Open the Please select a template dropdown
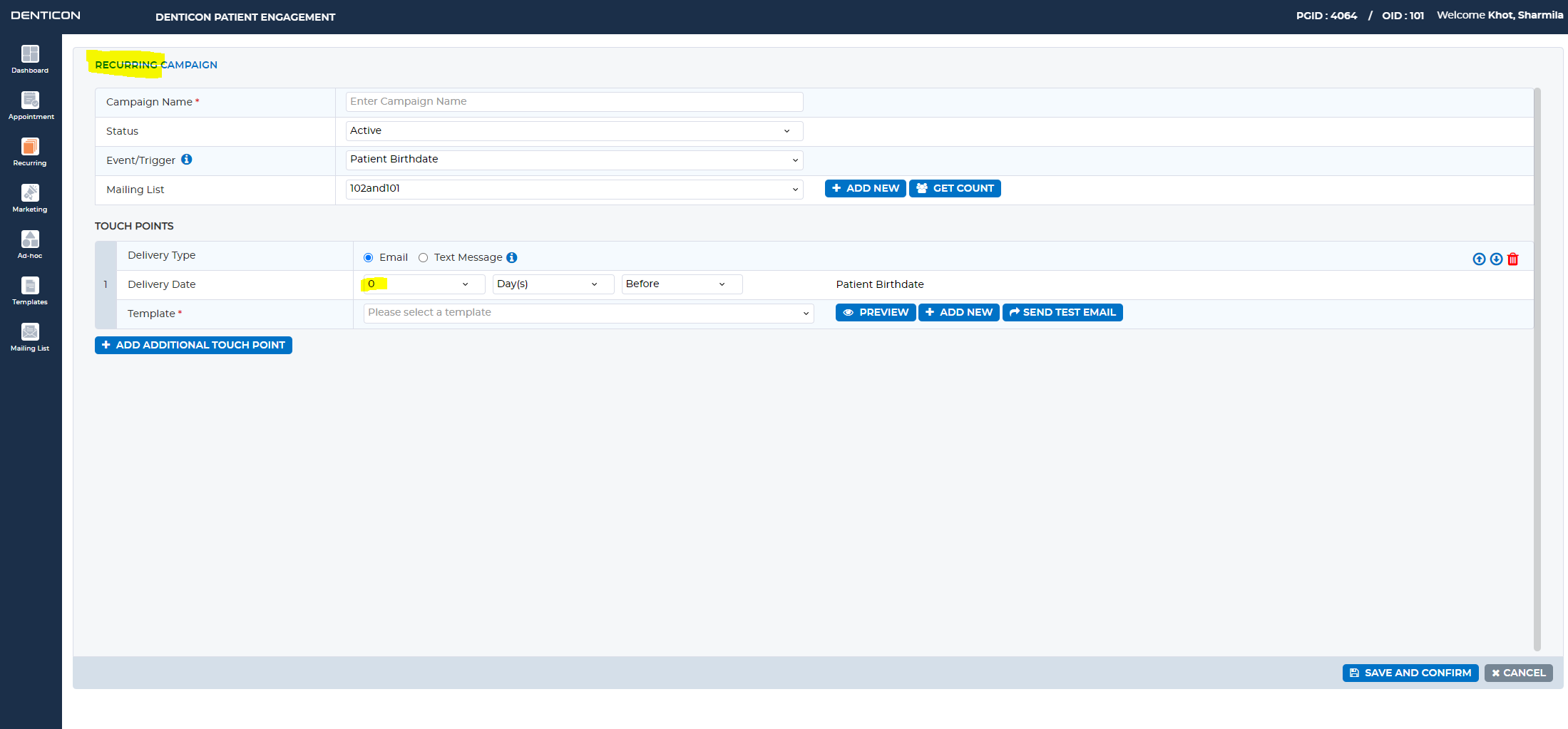 (588, 313)
